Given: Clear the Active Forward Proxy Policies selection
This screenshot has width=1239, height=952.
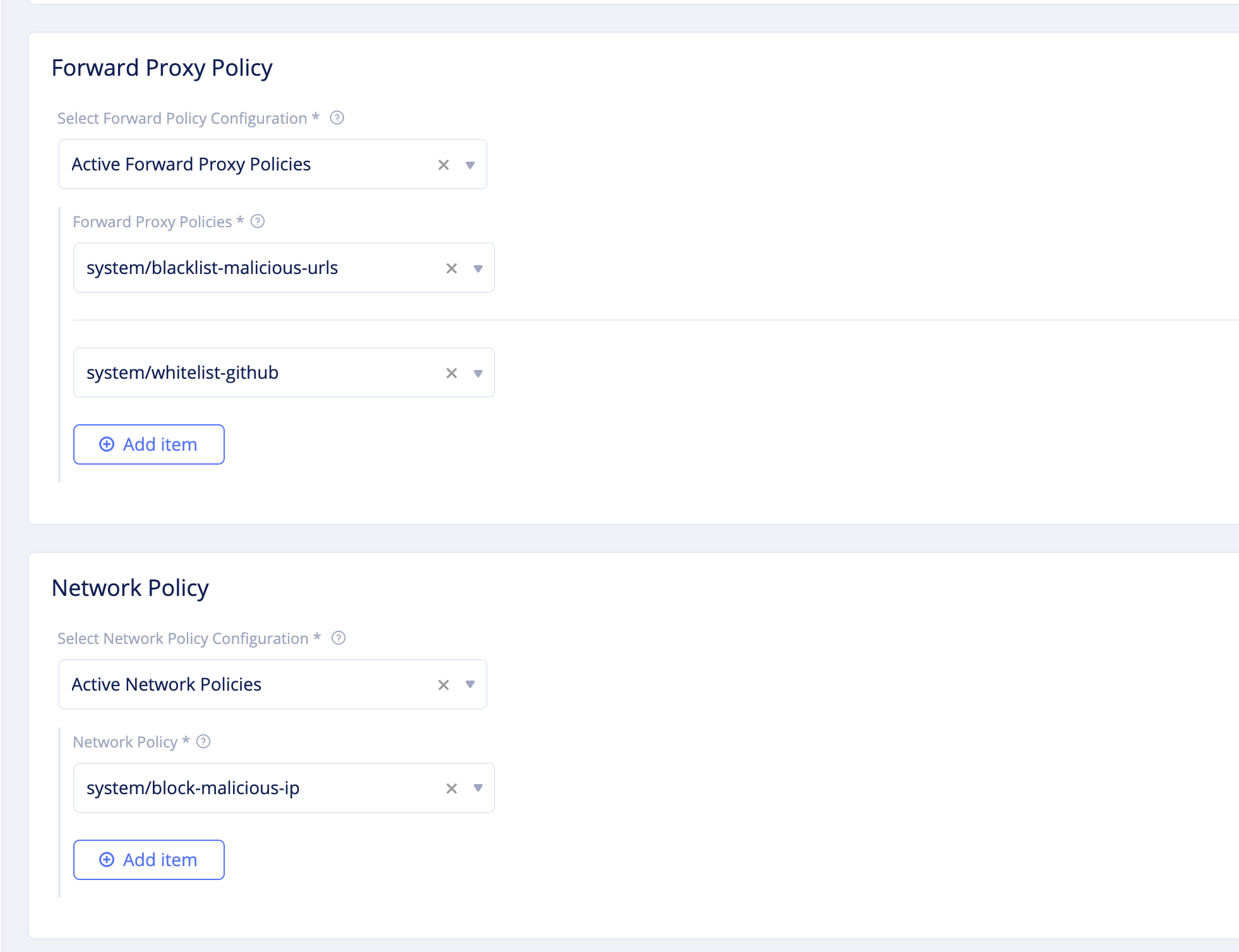Looking at the screenshot, I should click(444, 165).
